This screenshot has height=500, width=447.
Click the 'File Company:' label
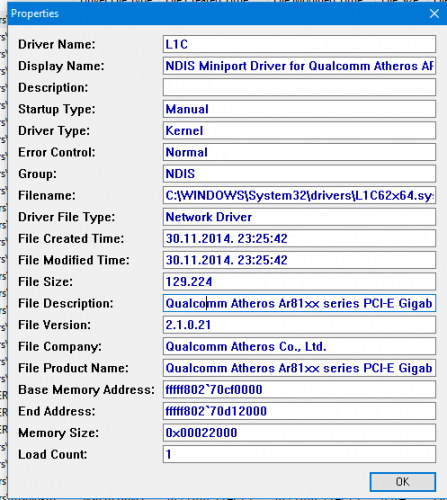60,347
